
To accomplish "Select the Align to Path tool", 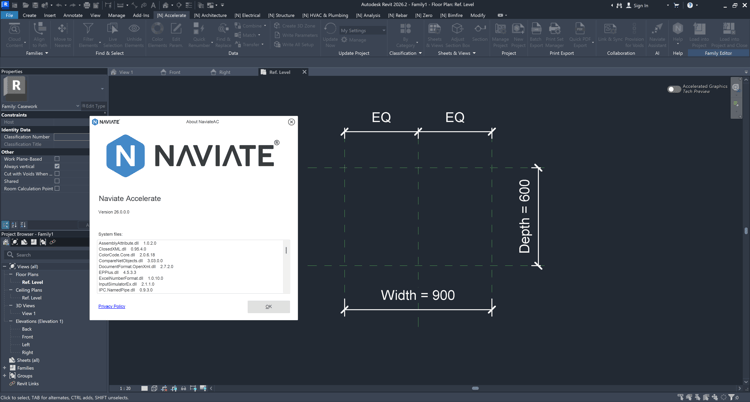I will [40, 34].
